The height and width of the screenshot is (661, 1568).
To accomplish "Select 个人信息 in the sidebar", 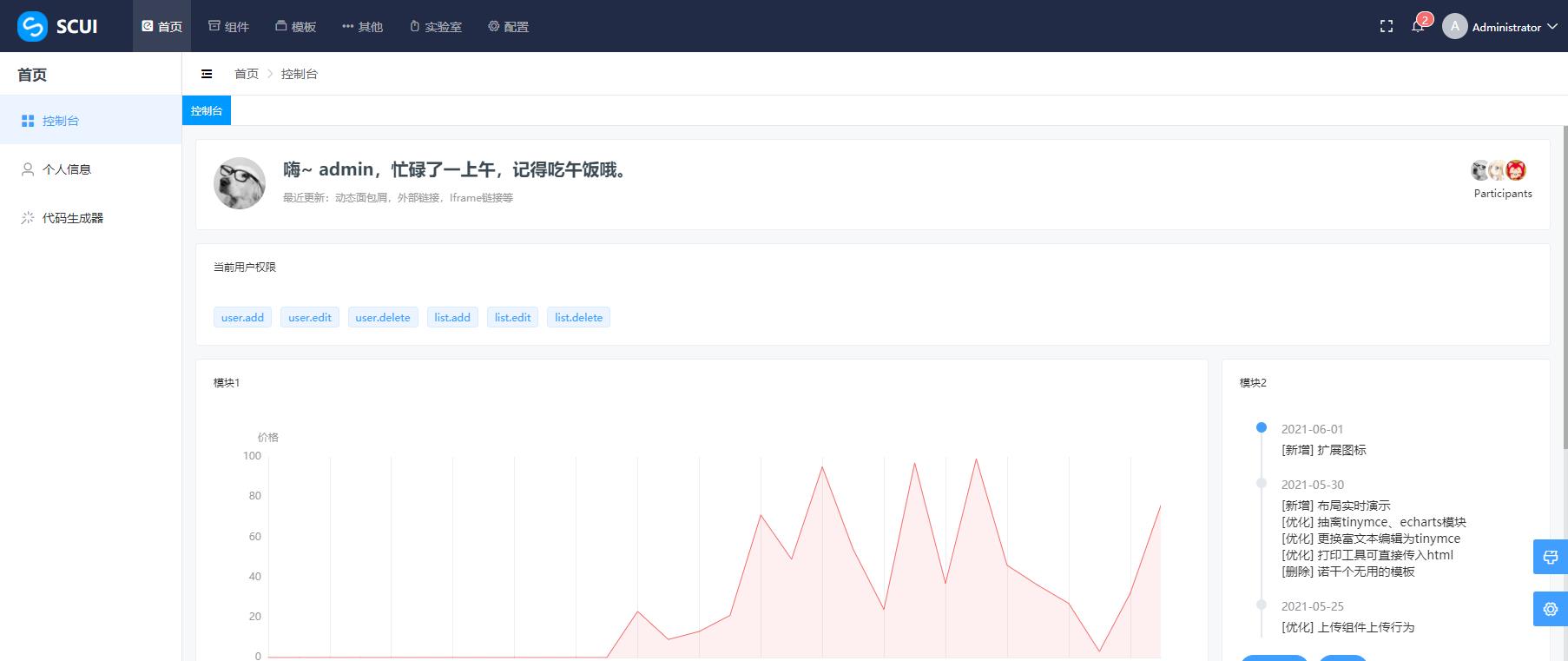I will pyautogui.click(x=67, y=169).
